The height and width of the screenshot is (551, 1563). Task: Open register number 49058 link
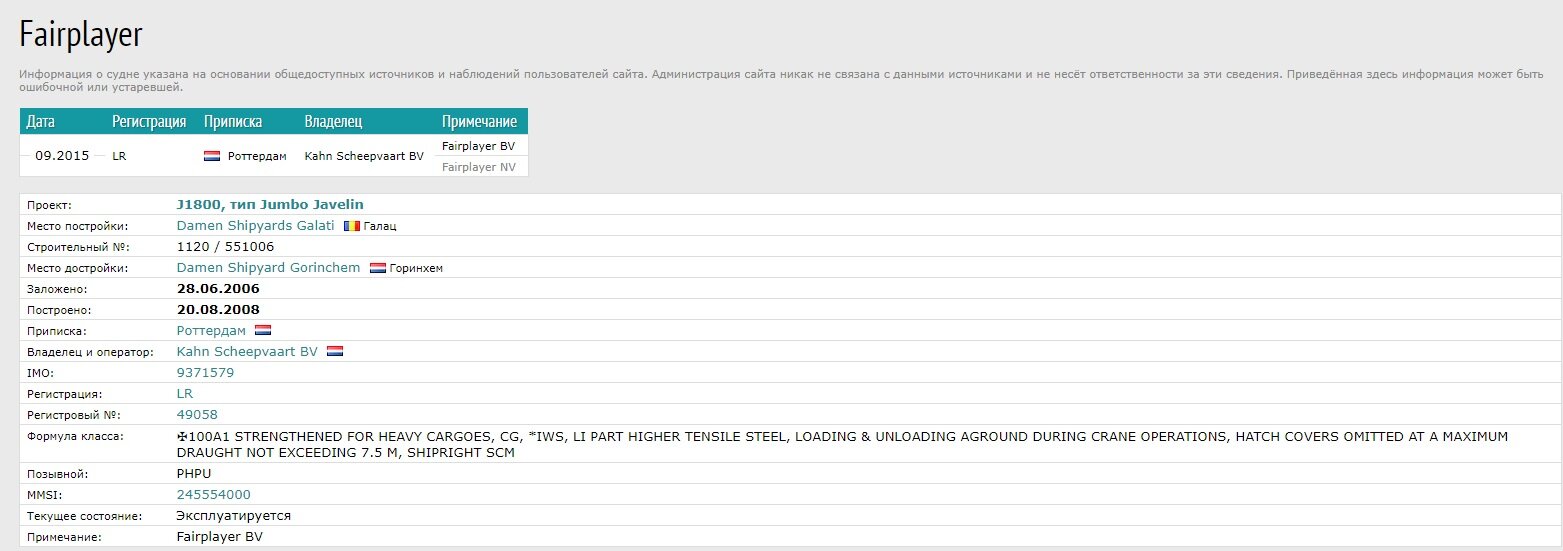pos(197,415)
